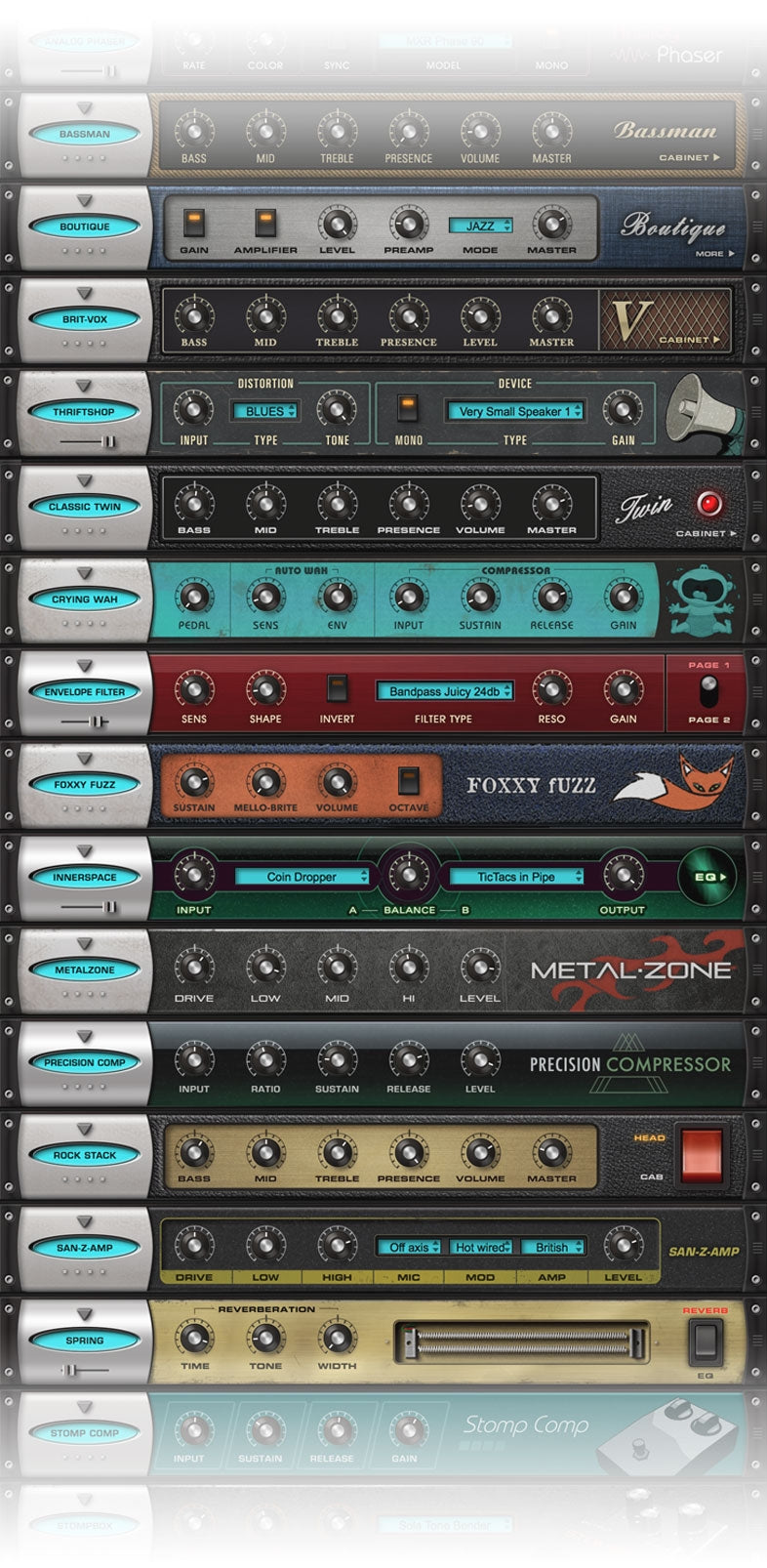Open the Bandpass Juicy 24db filter dropdown

point(445,691)
